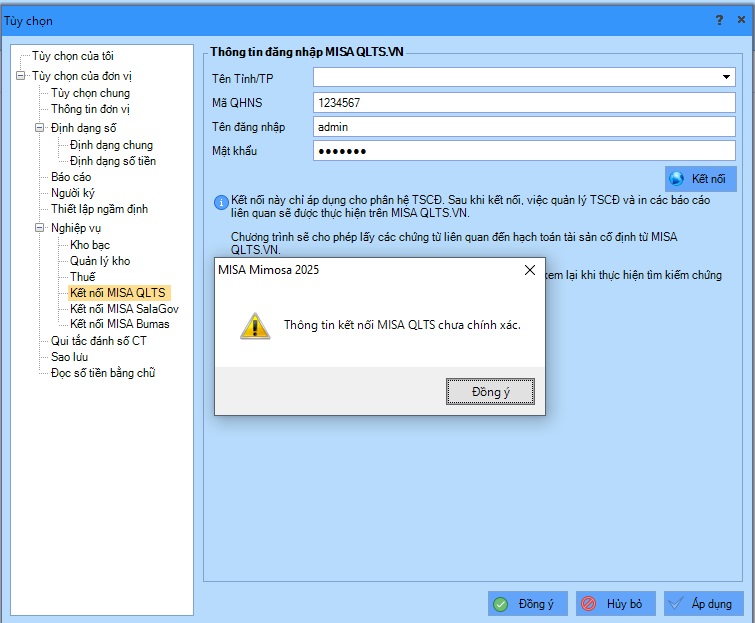Select Quản lý kho tree item
This screenshot has width=755, height=623.
coord(100,261)
